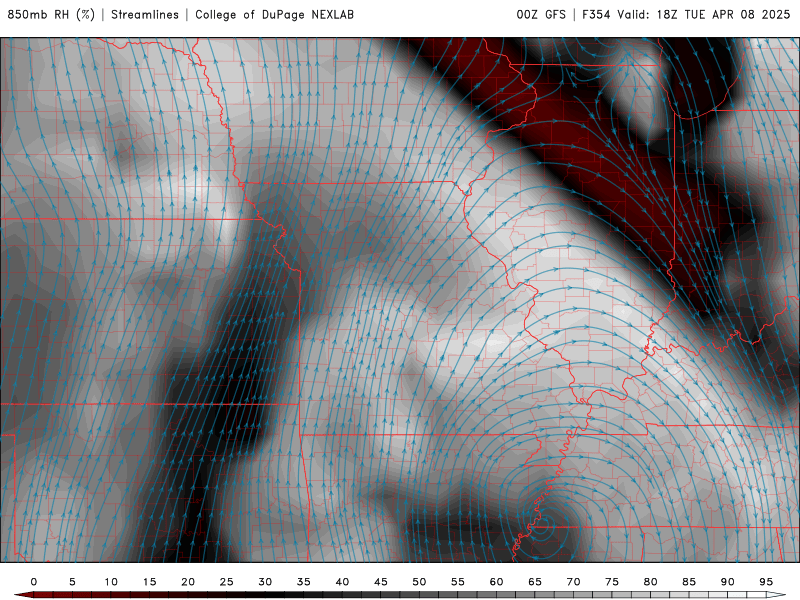The width and height of the screenshot is (800, 600).
Task: Click the colorbar label '10'
Action: tap(111, 582)
